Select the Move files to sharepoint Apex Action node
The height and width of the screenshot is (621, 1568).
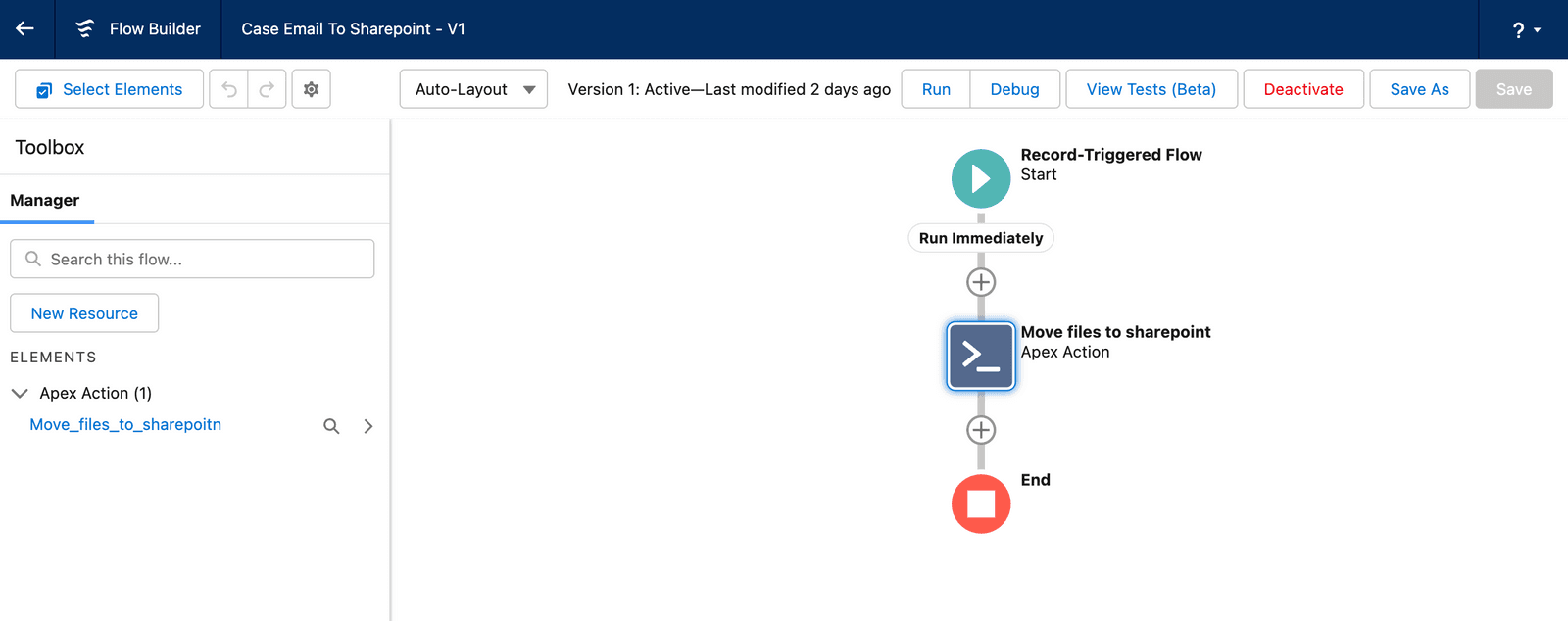coord(980,356)
